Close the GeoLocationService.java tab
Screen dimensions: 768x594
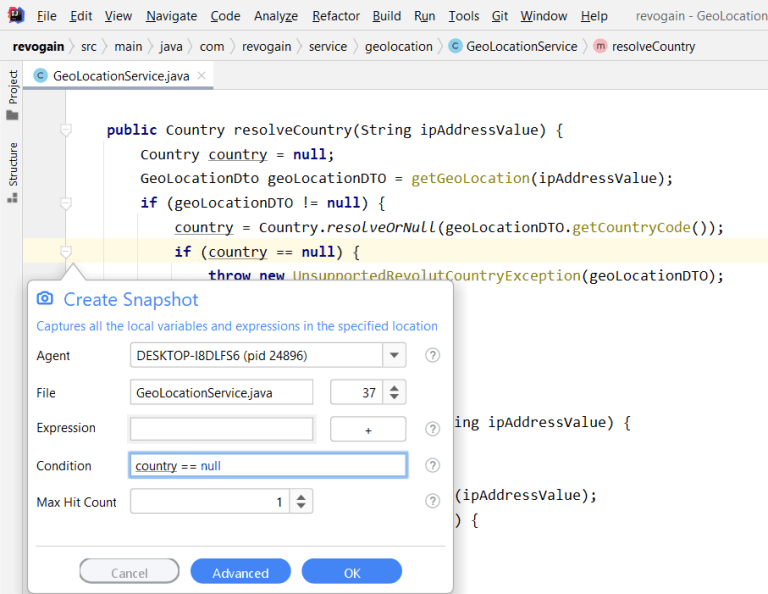(201, 75)
